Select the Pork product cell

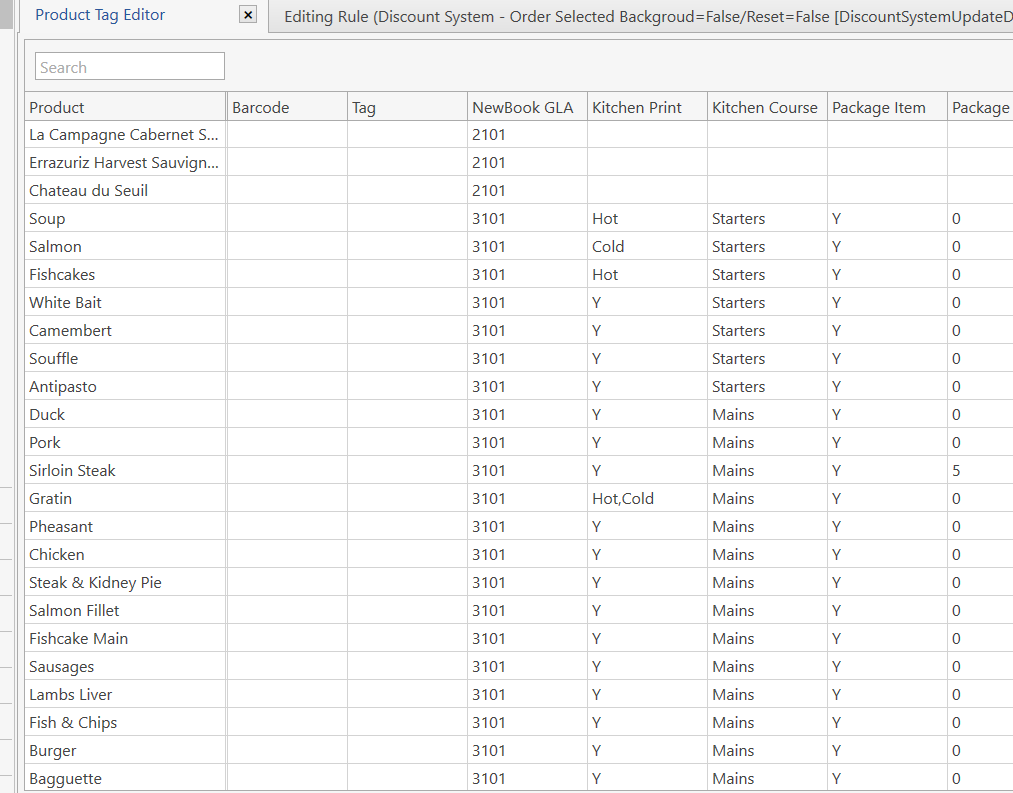(x=126, y=442)
